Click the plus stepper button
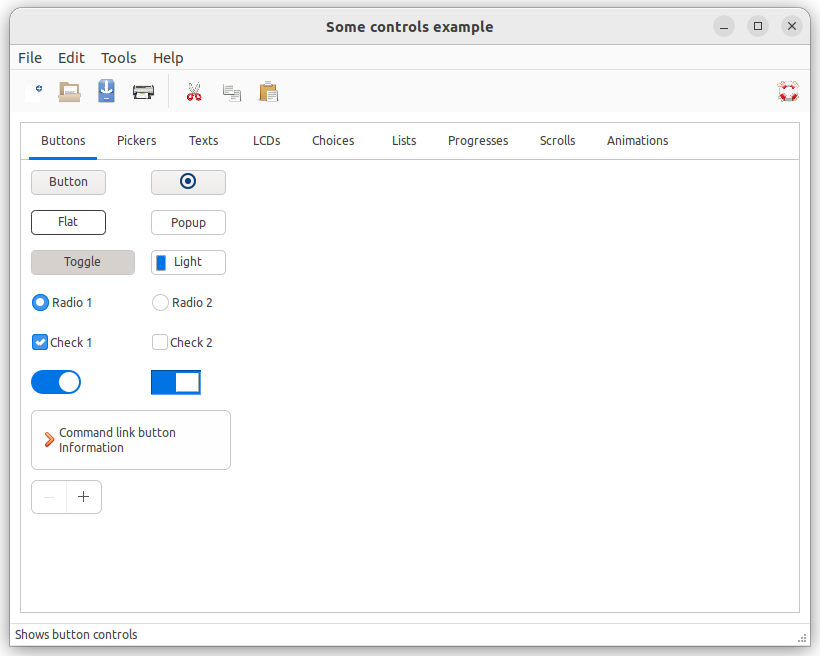 point(83,497)
